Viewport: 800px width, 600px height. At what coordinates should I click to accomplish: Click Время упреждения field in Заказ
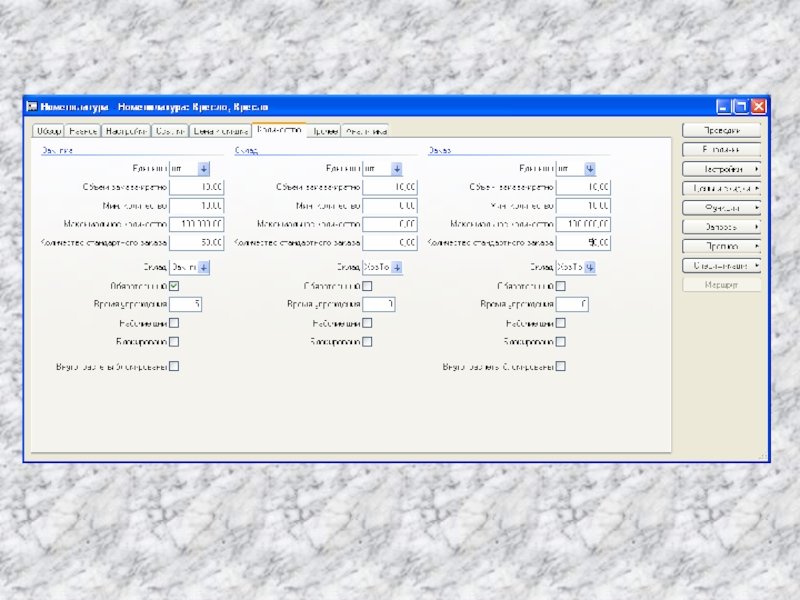[x=572, y=305]
